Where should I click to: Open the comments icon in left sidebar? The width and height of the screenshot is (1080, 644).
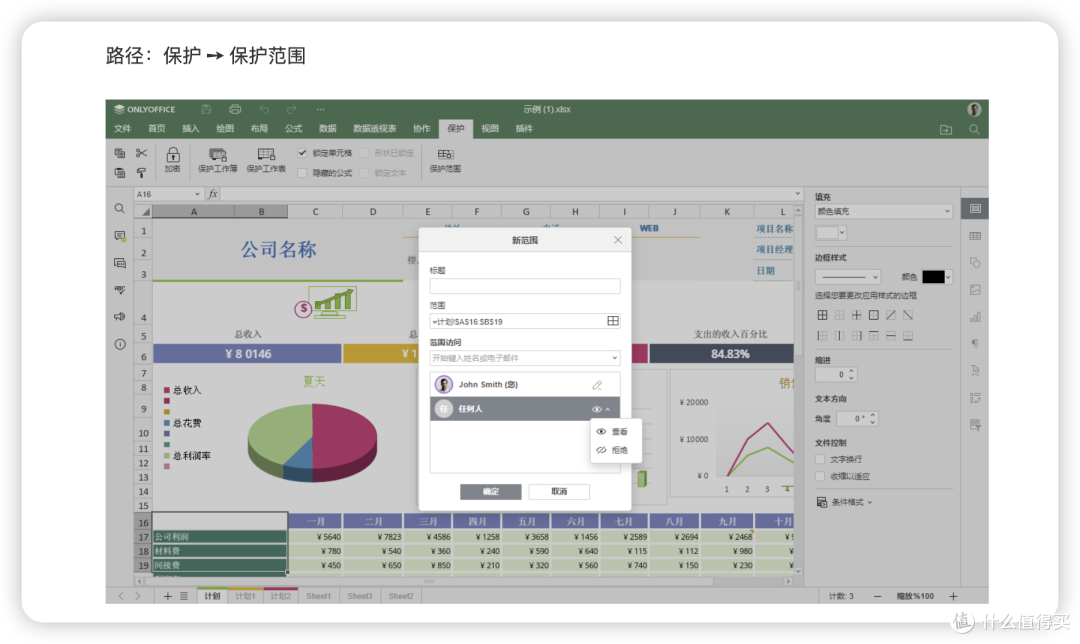[120, 236]
